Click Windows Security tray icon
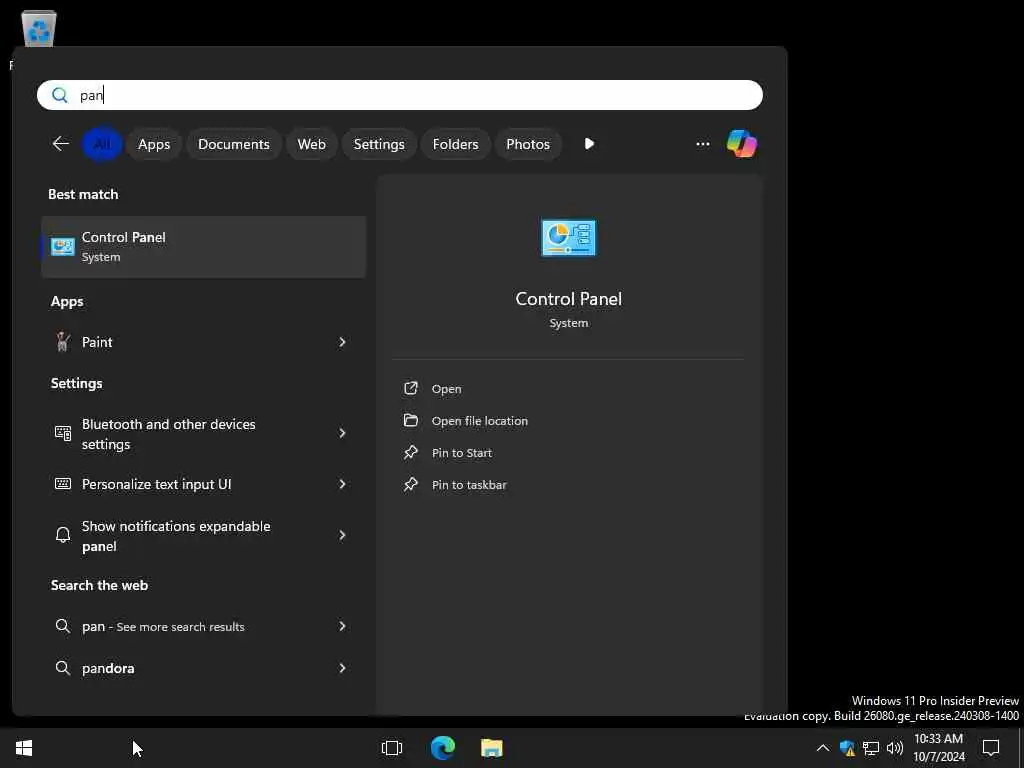Viewport: 1024px width, 768px height. (848, 748)
